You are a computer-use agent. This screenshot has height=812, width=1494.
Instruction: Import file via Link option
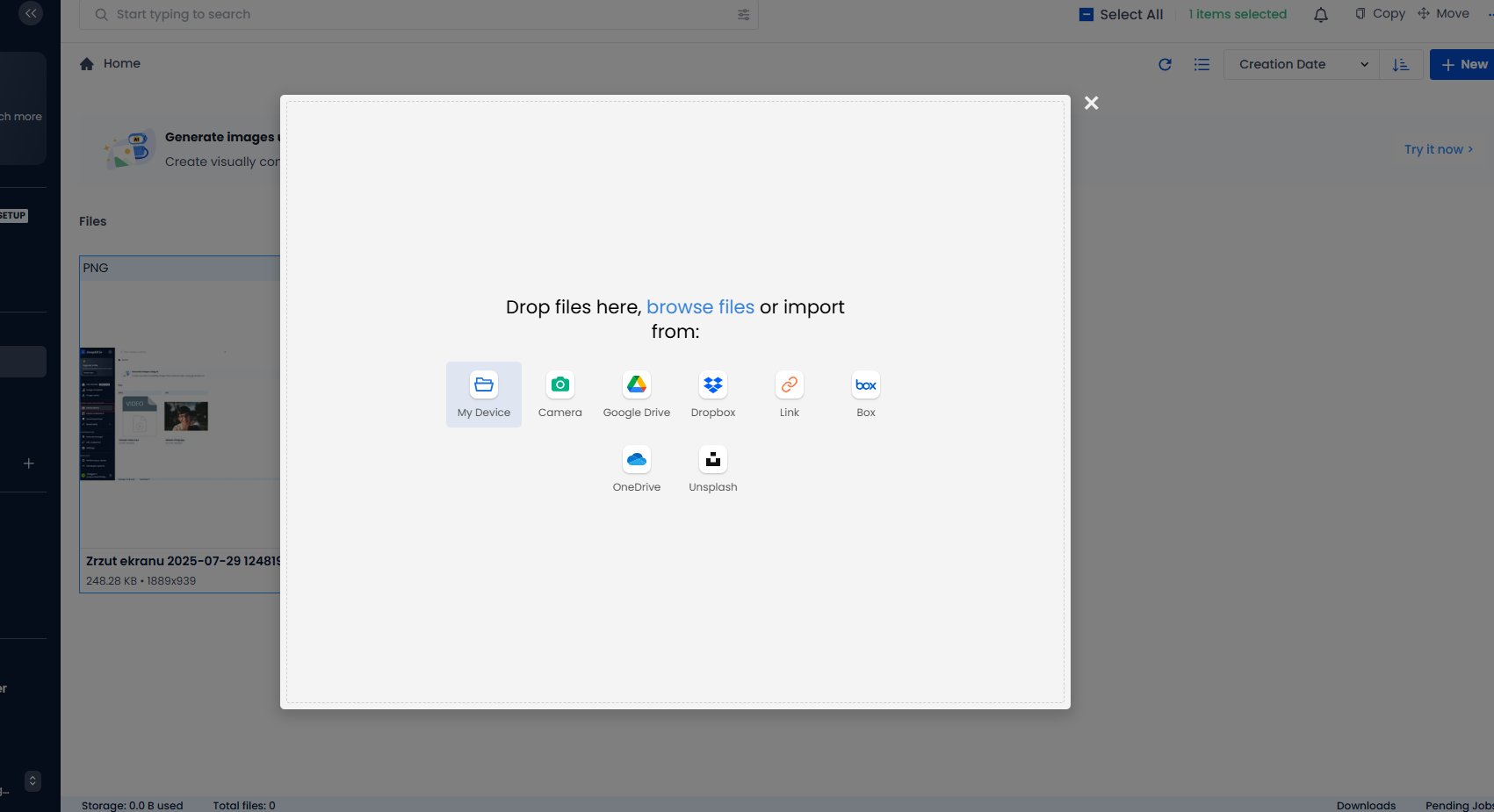pos(789,394)
